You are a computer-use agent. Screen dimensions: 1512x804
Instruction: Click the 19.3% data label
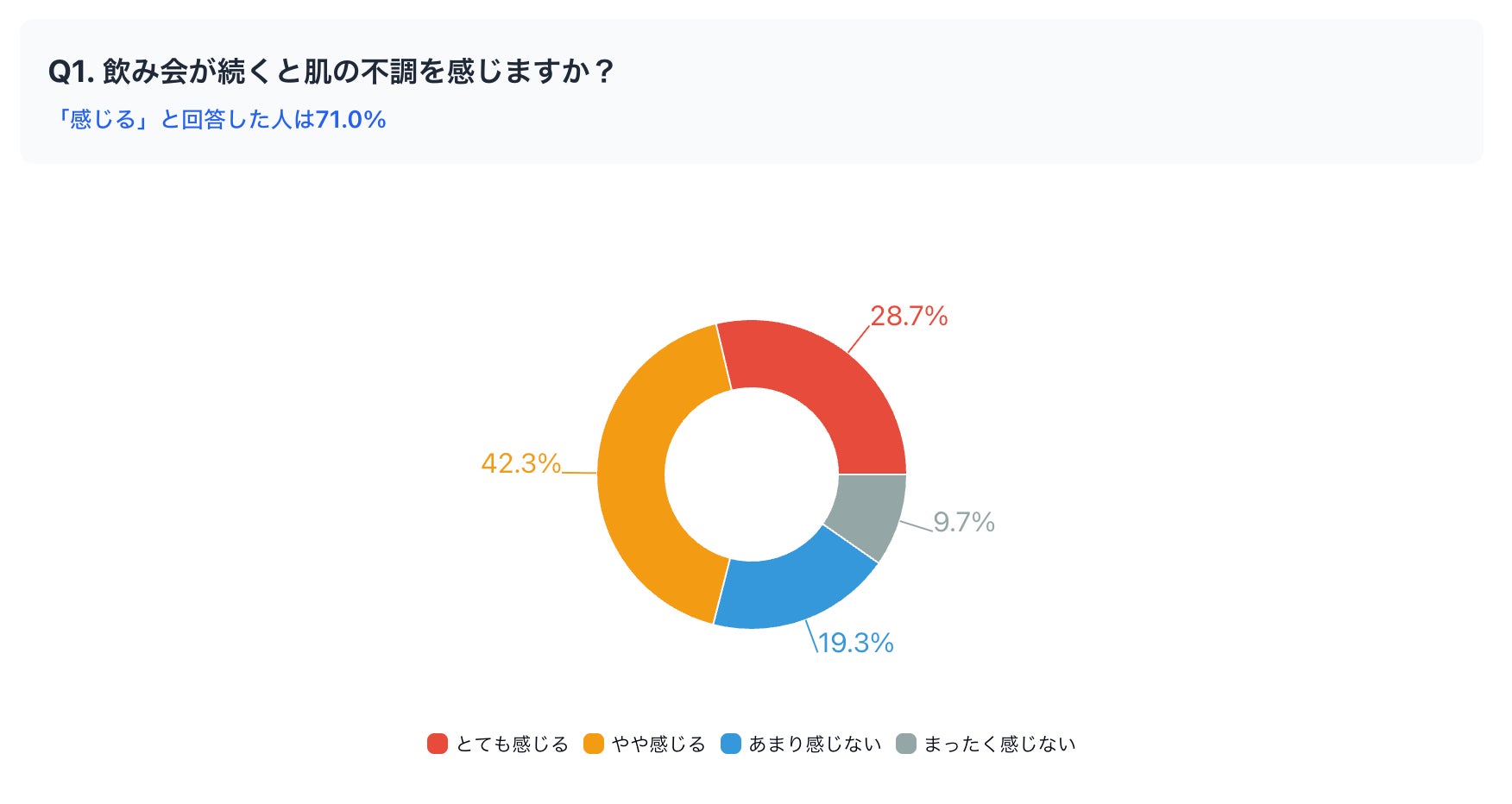(855, 643)
